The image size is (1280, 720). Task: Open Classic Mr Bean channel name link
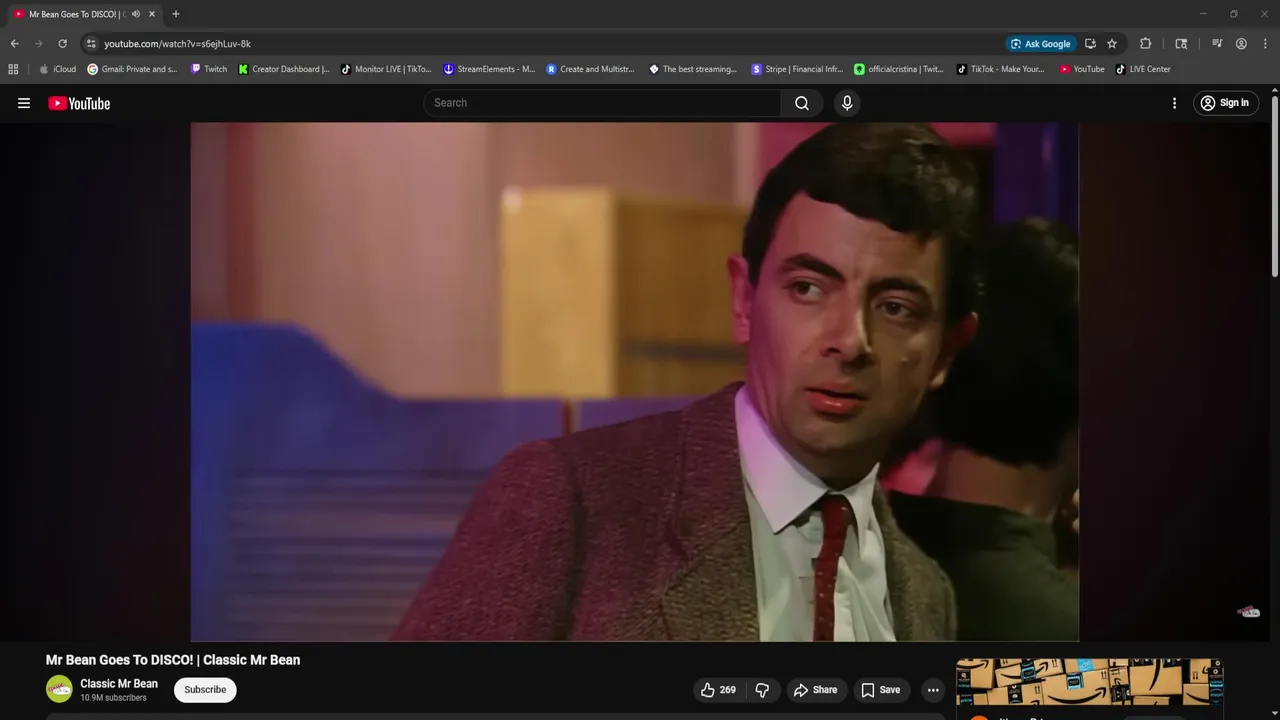click(x=119, y=684)
